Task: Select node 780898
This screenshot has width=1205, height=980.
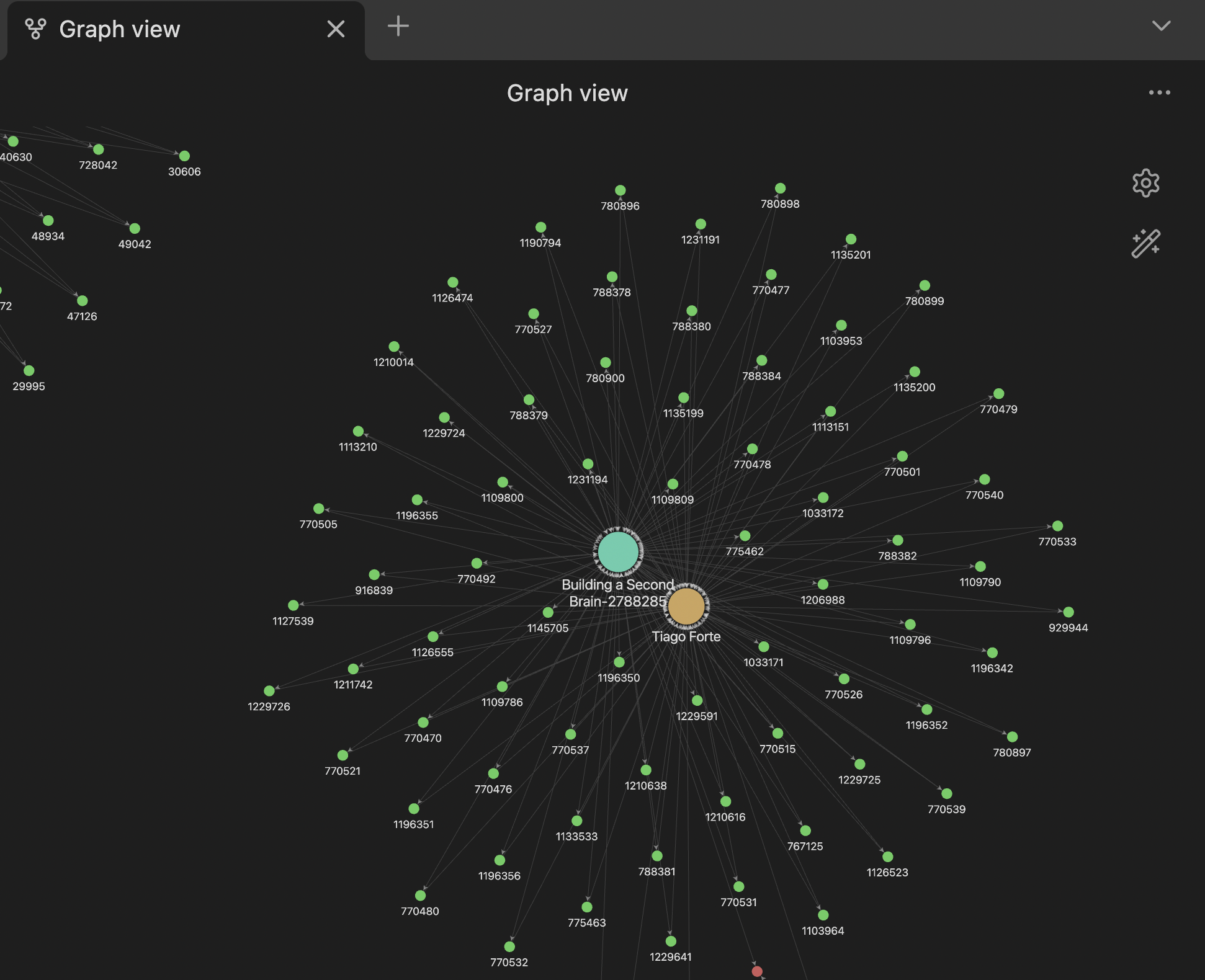Action: (x=780, y=189)
